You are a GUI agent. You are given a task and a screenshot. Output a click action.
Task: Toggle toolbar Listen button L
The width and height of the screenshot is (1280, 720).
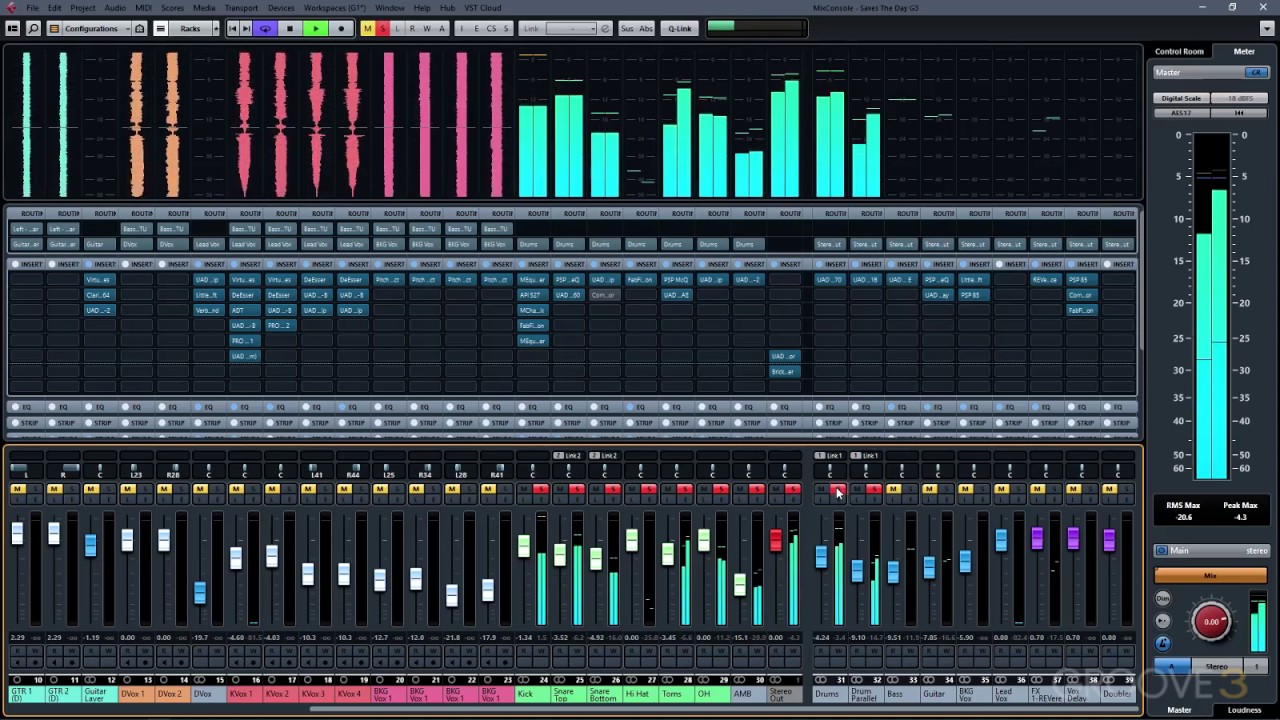(397, 28)
